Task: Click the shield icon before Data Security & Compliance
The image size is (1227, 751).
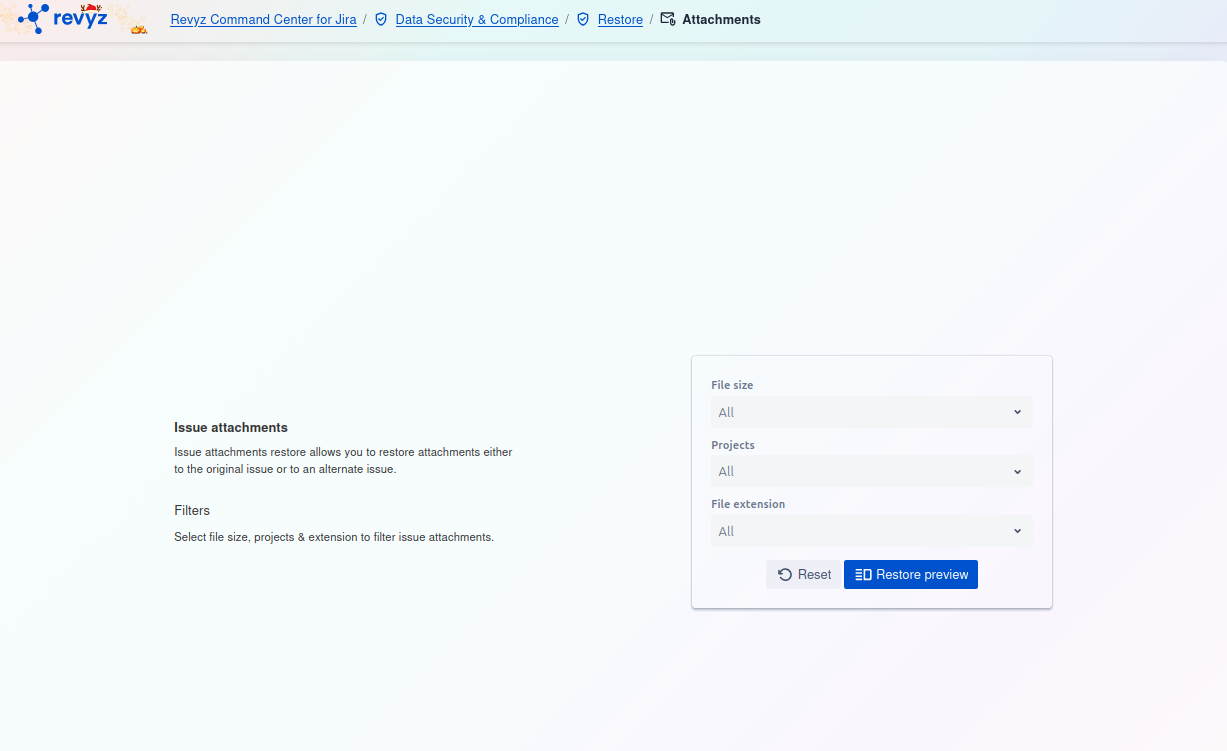Action: pyautogui.click(x=381, y=19)
